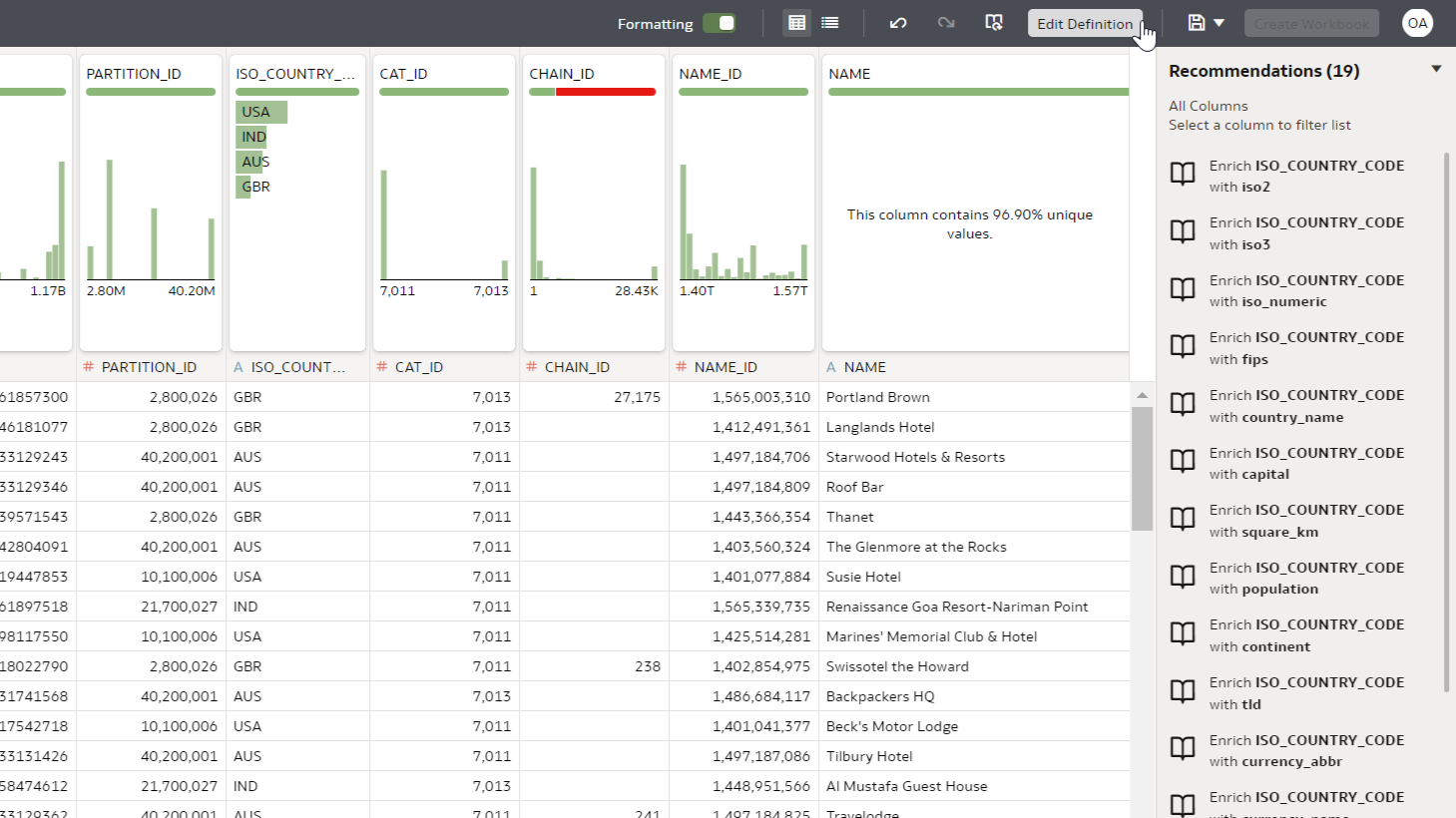The height and width of the screenshot is (818, 1456).
Task: Click the NAME column header
Action: pyautogui.click(x=864, y=367)
